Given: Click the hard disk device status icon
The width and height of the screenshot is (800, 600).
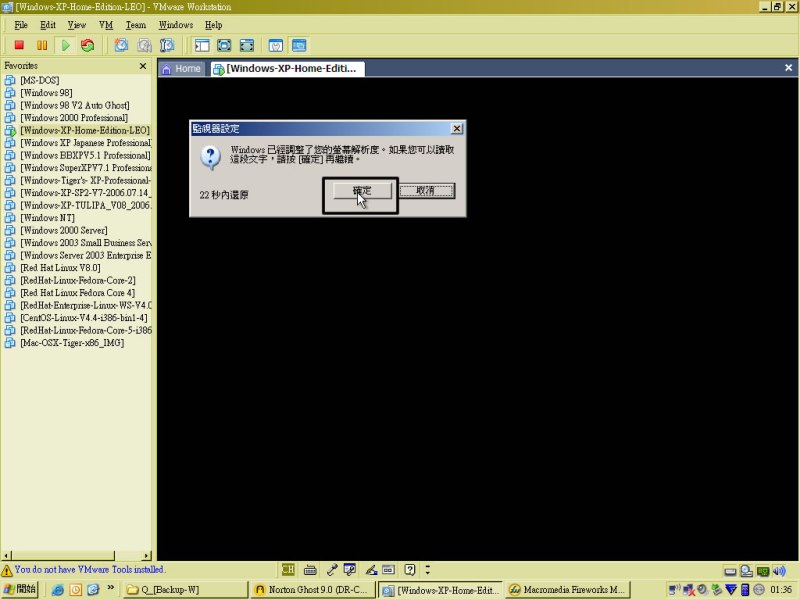Looking at the screenshot, I should [730, 570].
